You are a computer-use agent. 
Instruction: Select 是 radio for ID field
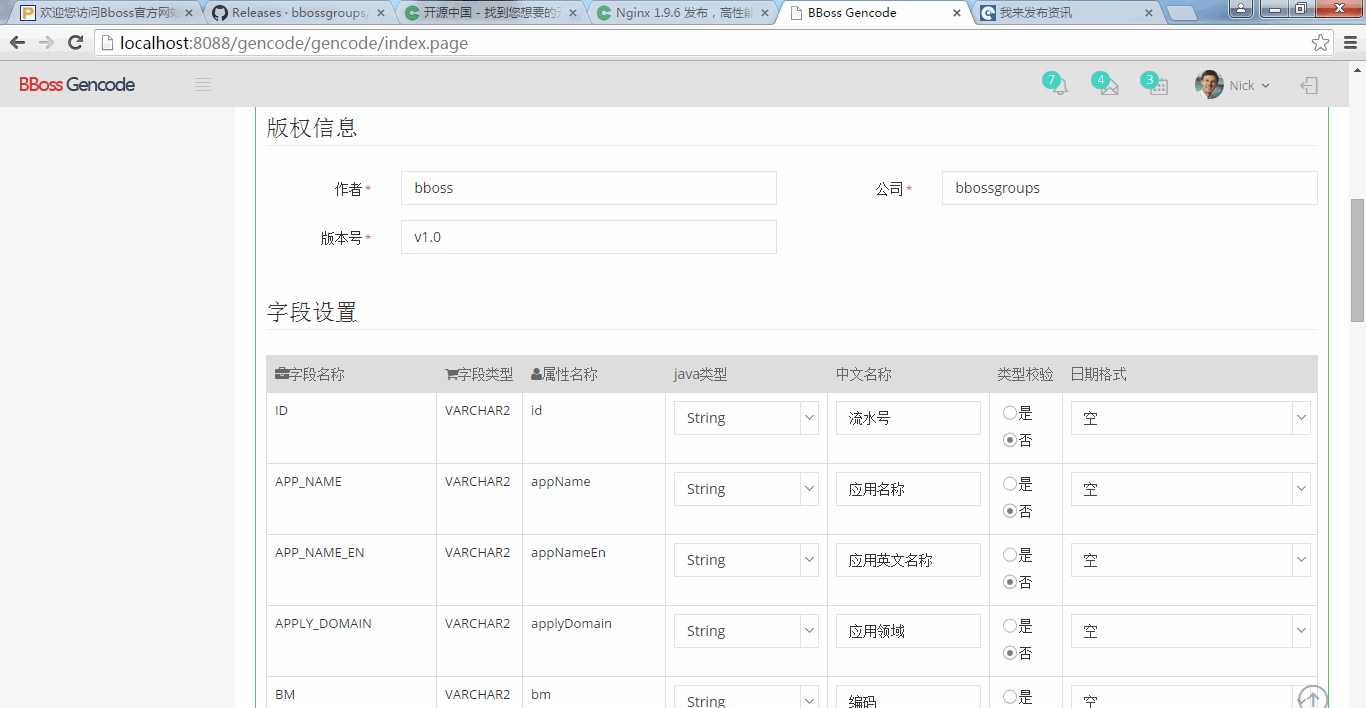(x=1010, y=413)
